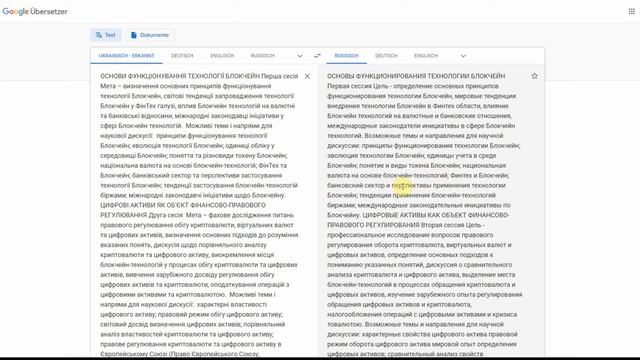Select Russisch as source language
This screenshot has height=360, width=640.
point(262,56)
